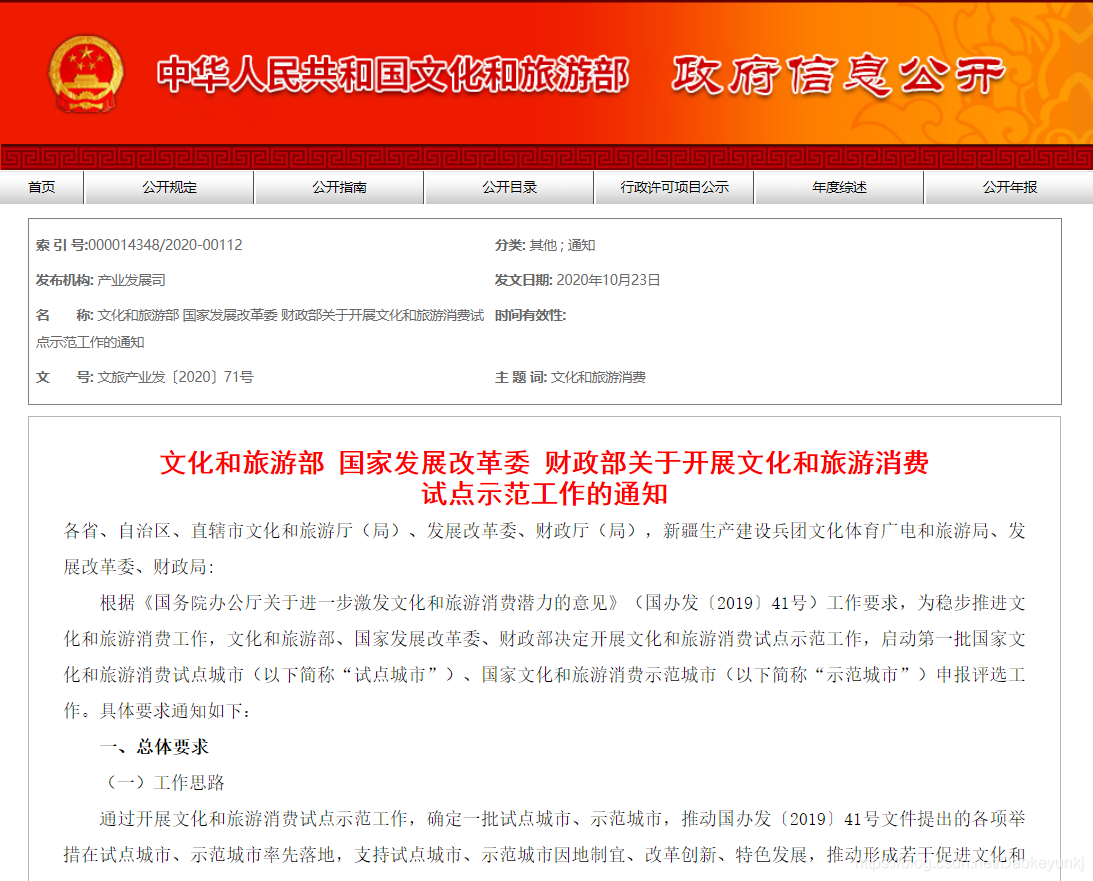Click the national emblem logo
This screenshot has width=1093, height=881.
pos(86,73)
